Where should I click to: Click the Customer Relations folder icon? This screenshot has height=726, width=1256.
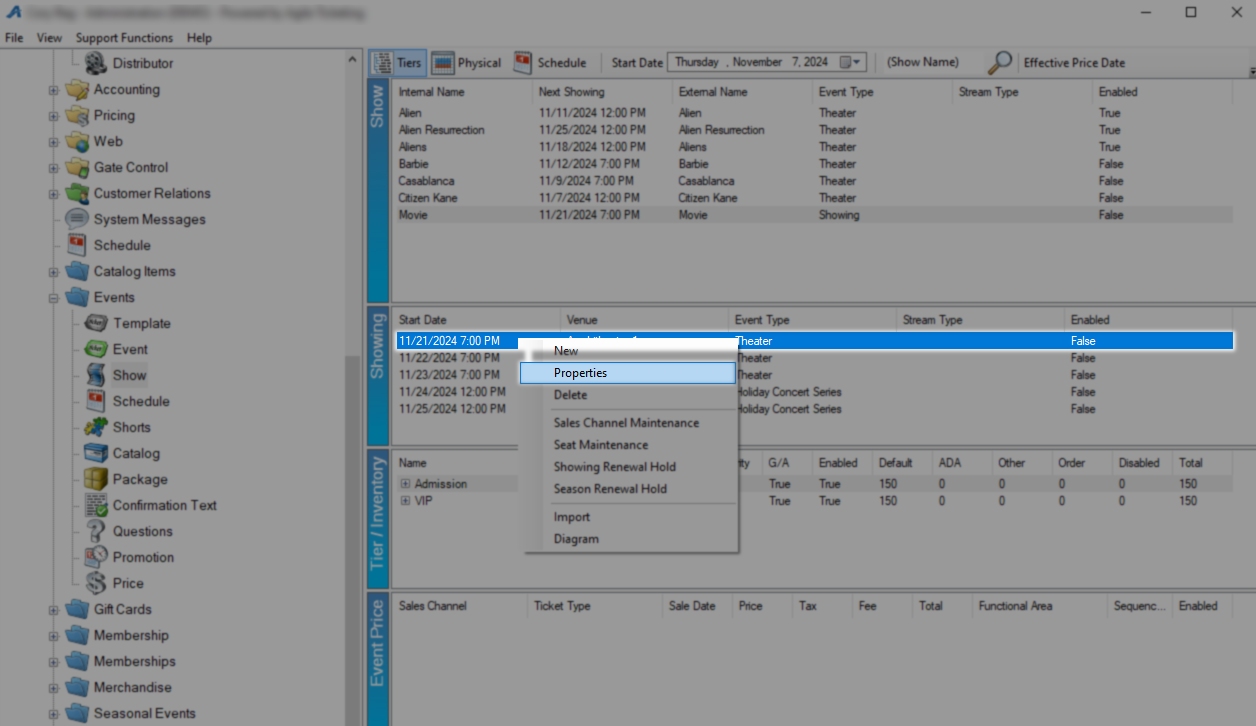point(77,194)
